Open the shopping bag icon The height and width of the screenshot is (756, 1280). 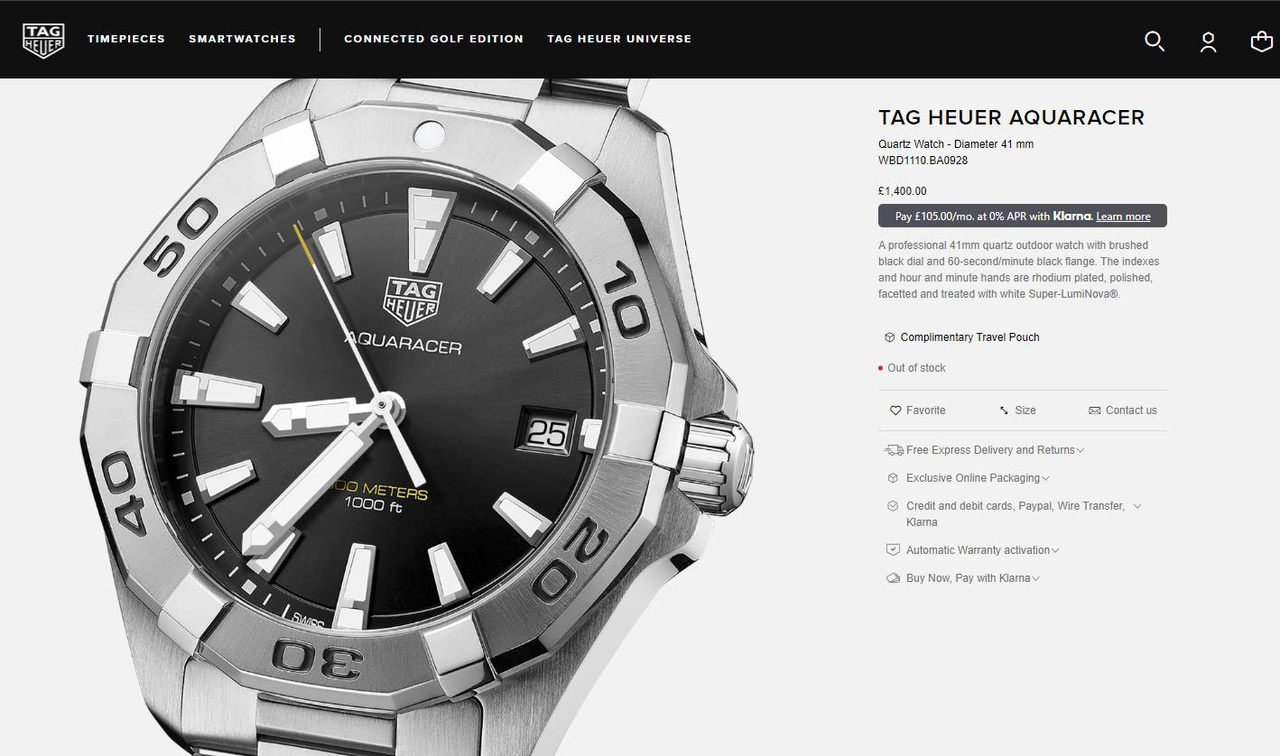[x=1262, y=41]
